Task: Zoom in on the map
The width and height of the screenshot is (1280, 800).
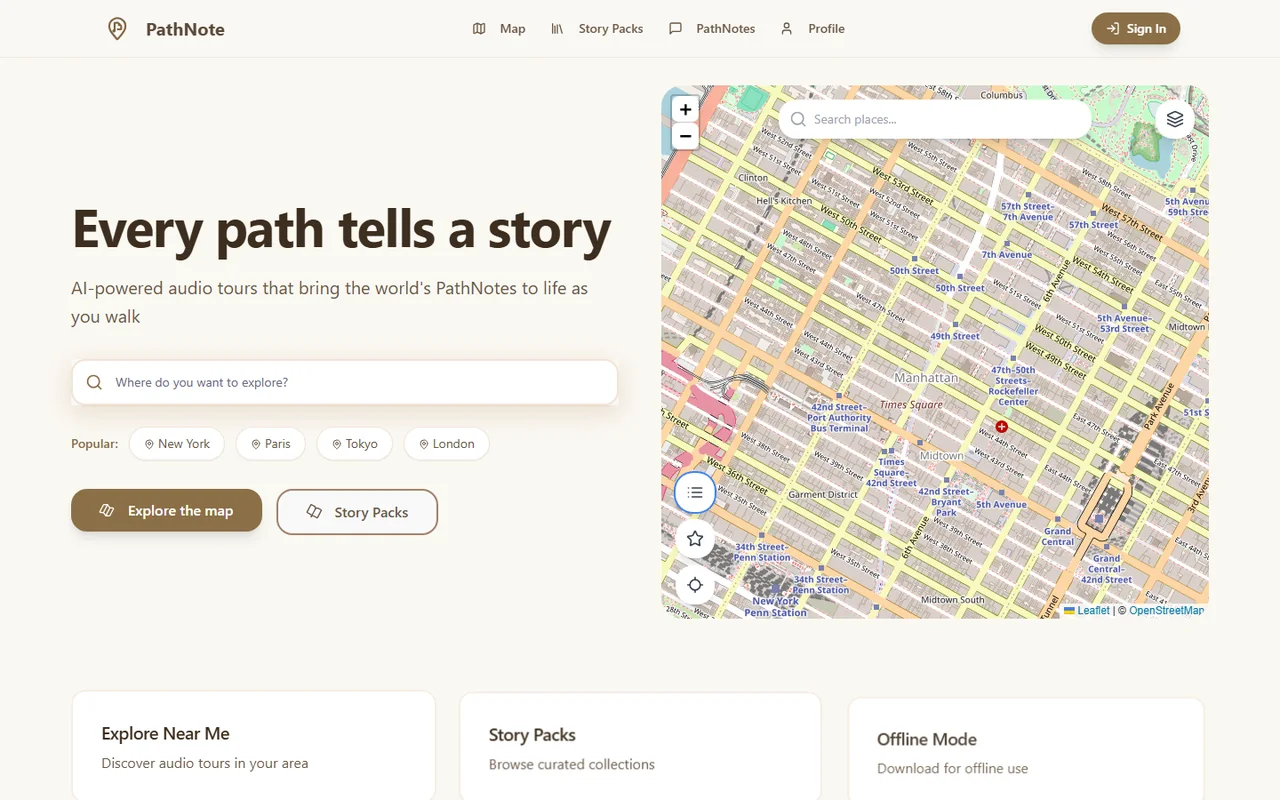Action: (x=685, y=110)
